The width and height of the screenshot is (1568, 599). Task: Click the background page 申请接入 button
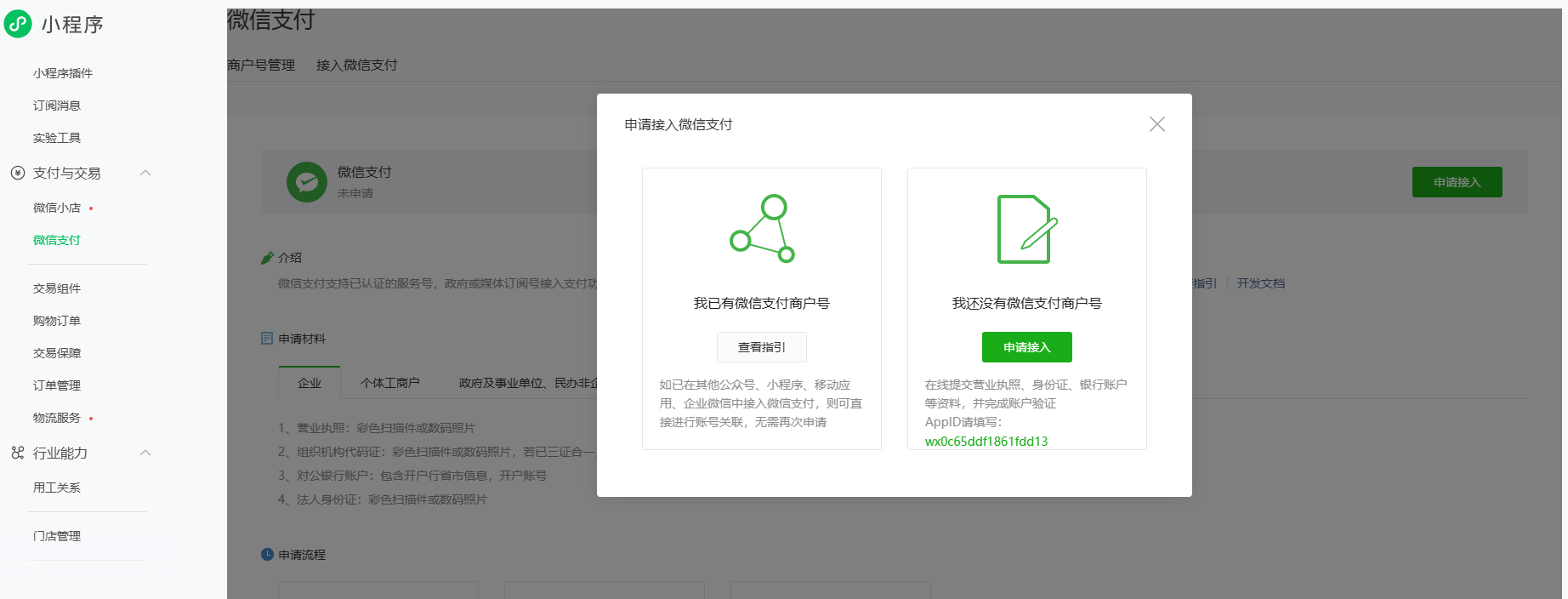(1457, 182)
